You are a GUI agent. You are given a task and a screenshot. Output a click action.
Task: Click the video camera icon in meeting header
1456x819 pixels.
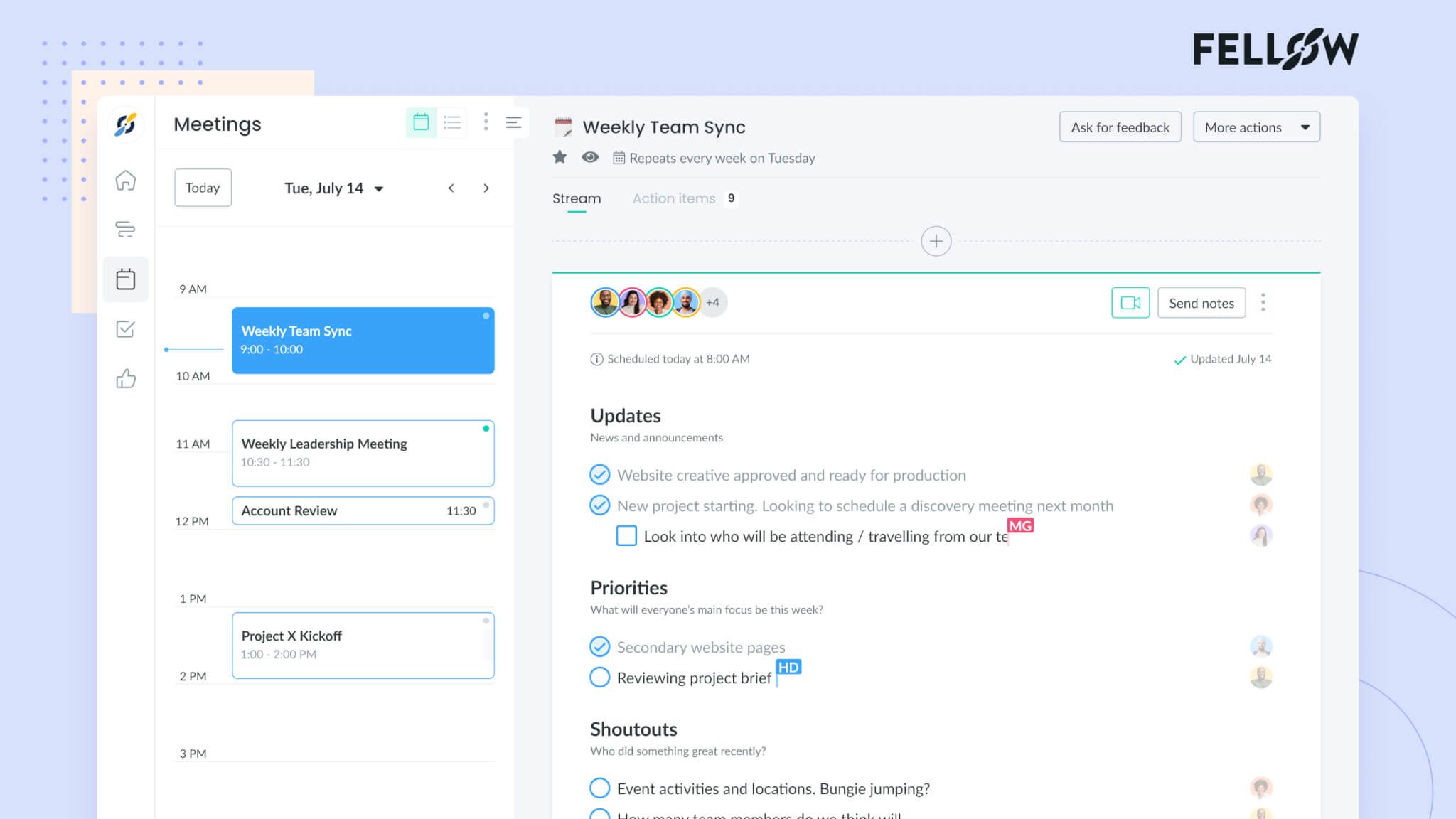coord(1130,302)
